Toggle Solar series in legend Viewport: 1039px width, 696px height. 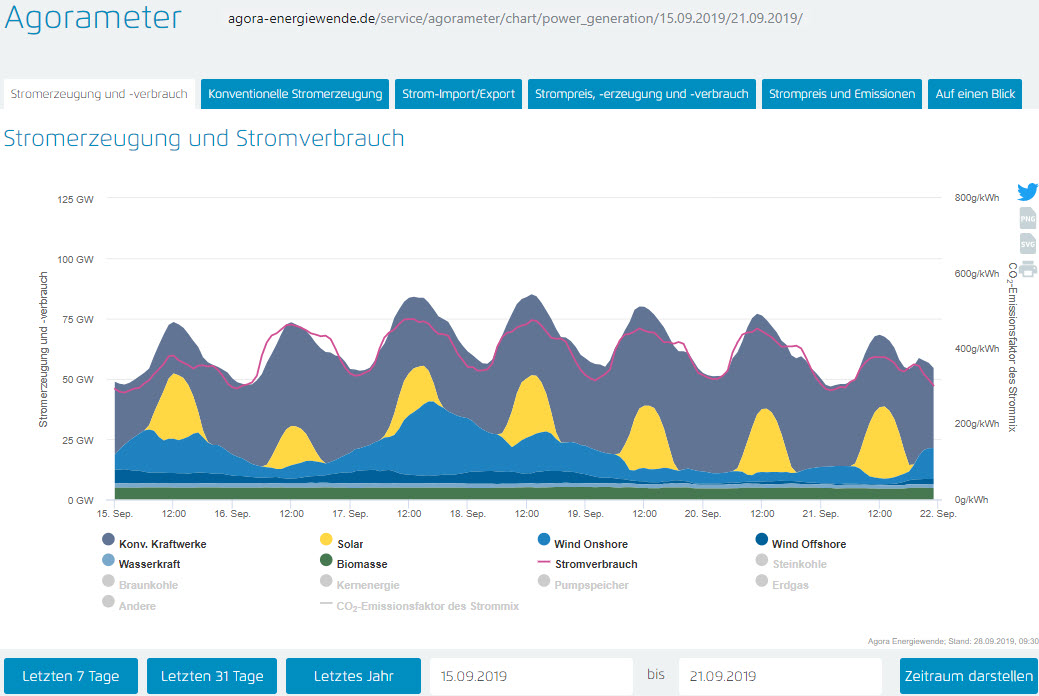coord(350,544)
